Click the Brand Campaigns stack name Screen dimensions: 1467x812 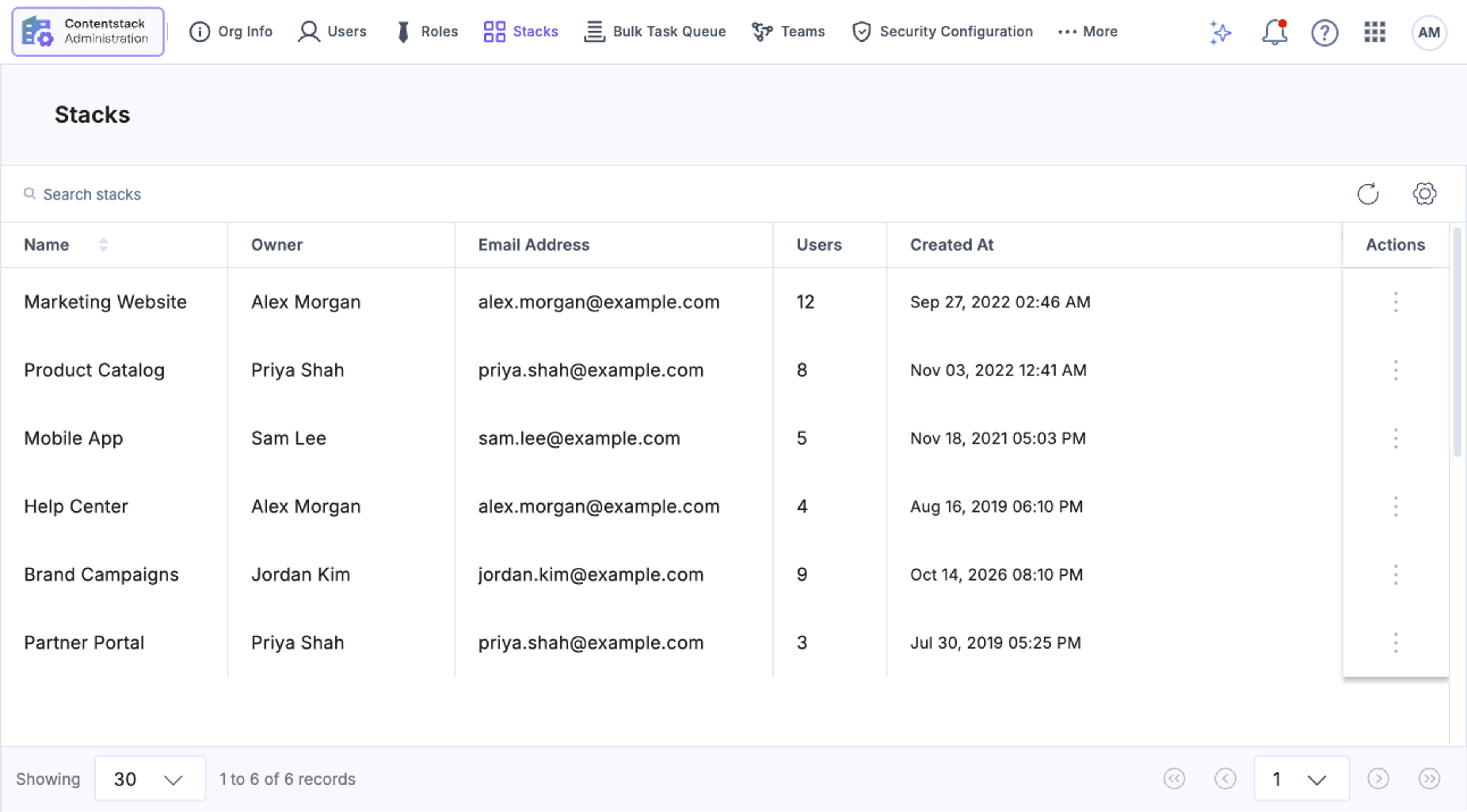click(101, 574)
